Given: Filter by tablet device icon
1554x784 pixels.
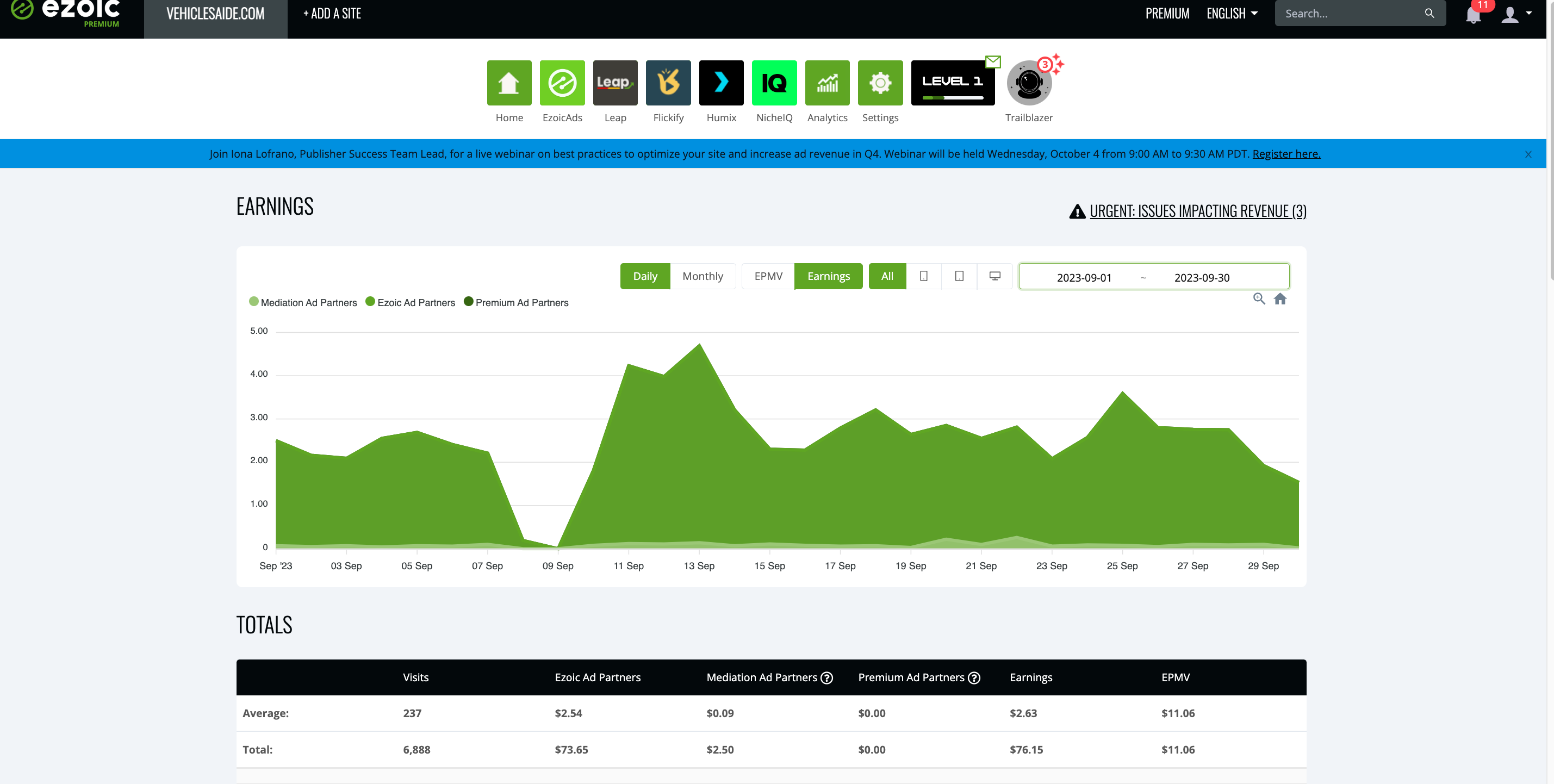Looking at the screenshot, I should [959, 276].
